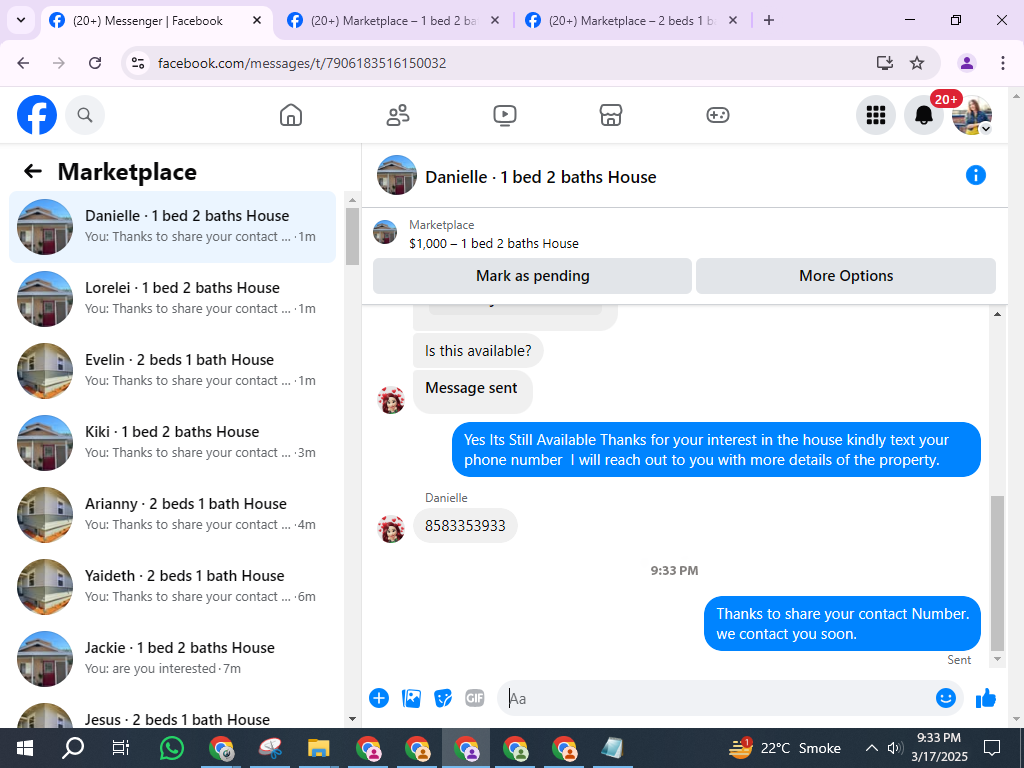The image size is (1024, 768).
Task: Open the Facebook logo home link
Action: 37,115
